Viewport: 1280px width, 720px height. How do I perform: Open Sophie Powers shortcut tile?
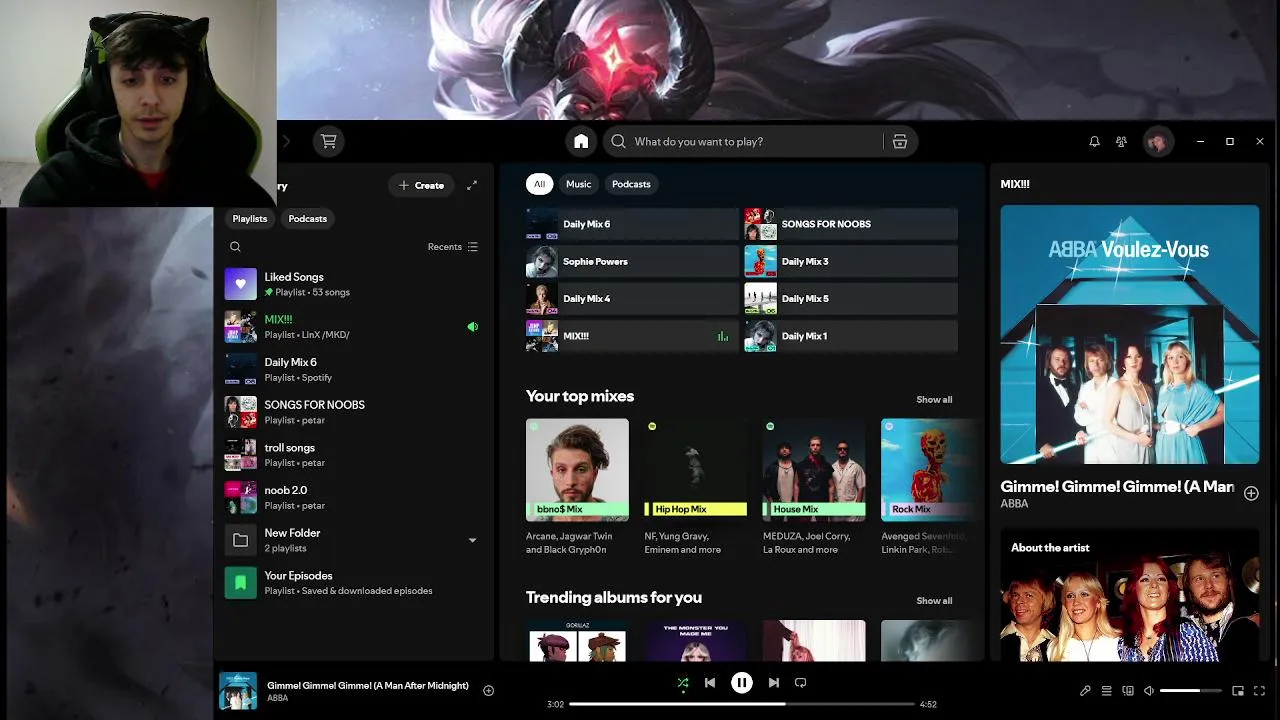coord(632,262)
